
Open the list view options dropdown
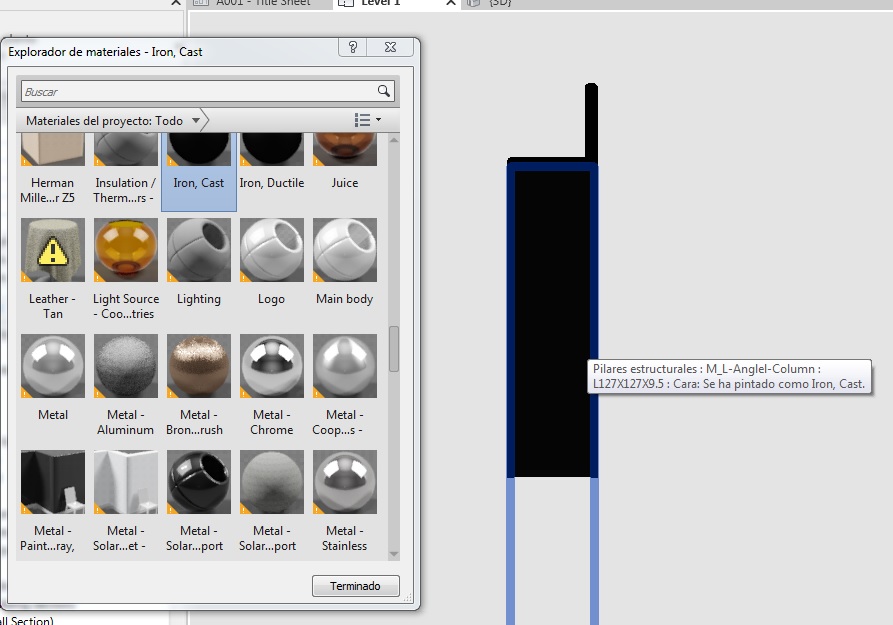(x=368, y=120)
